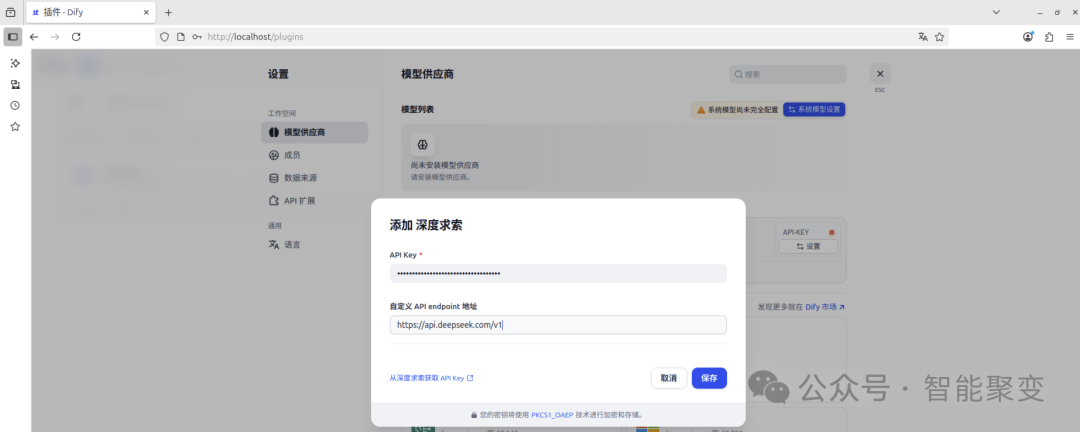Open the history clock sidebar icon
This screenshot has width=1080, height=432.
coord(15,105)
